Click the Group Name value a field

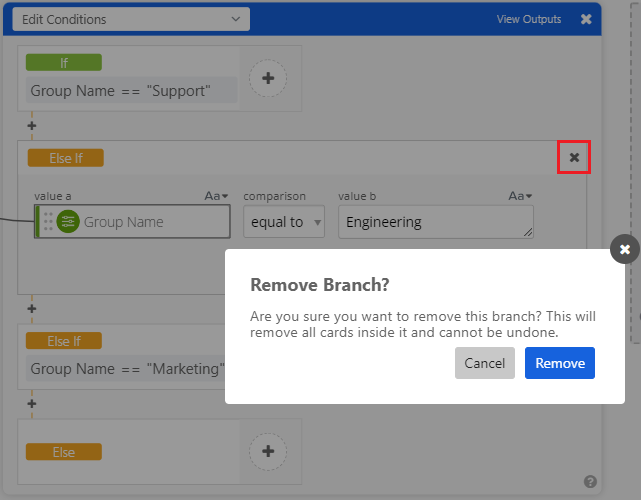point(132,222)
